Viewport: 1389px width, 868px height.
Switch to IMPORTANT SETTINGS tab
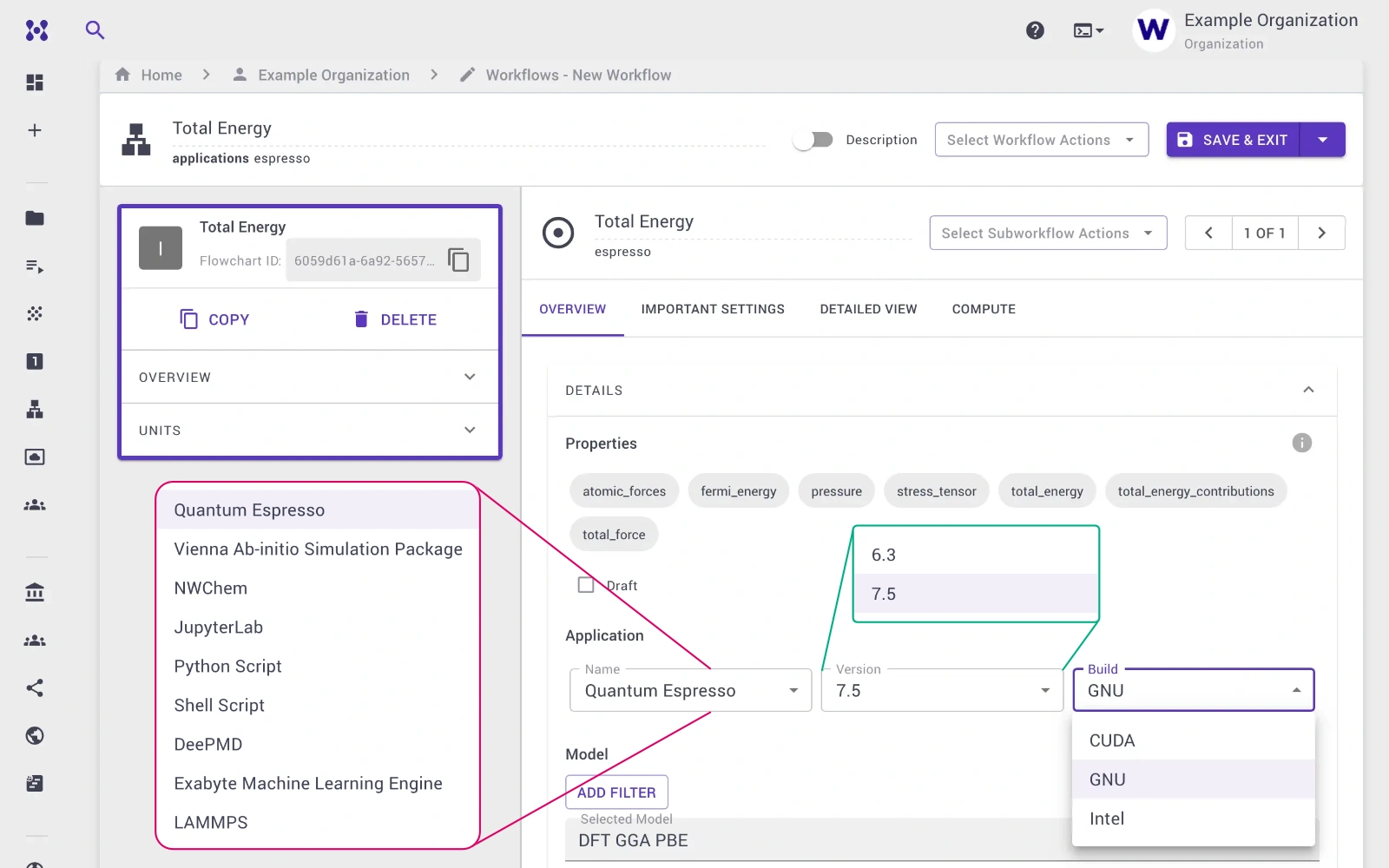[713, 309]
